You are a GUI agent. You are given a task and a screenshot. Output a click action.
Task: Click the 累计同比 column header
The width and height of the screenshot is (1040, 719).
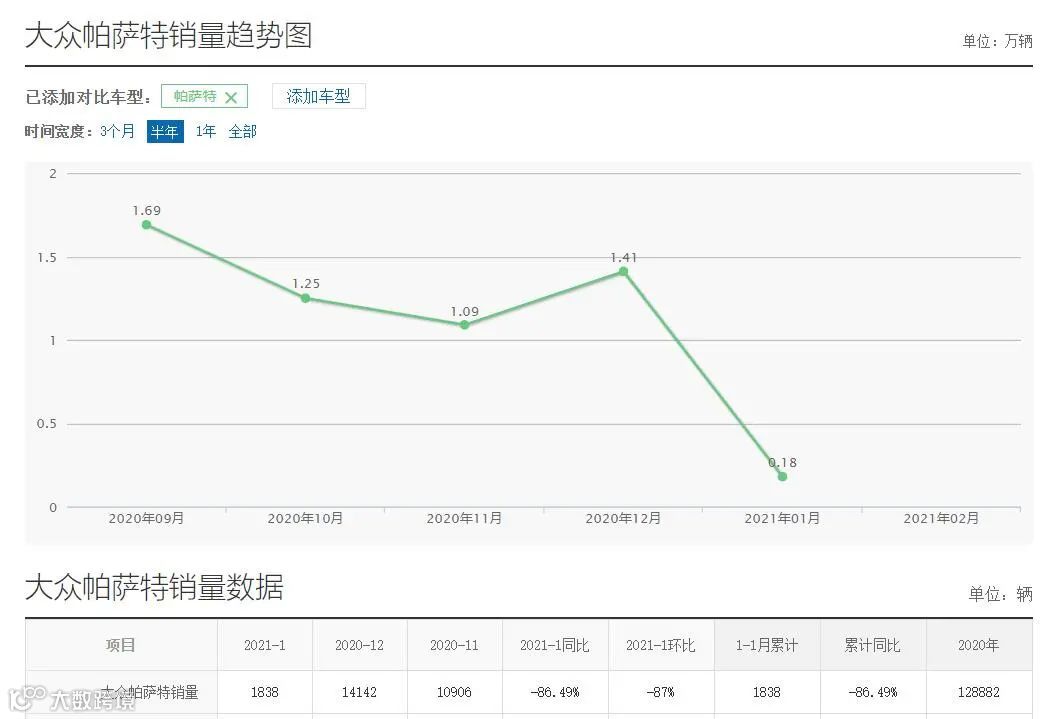pos(873,645)
